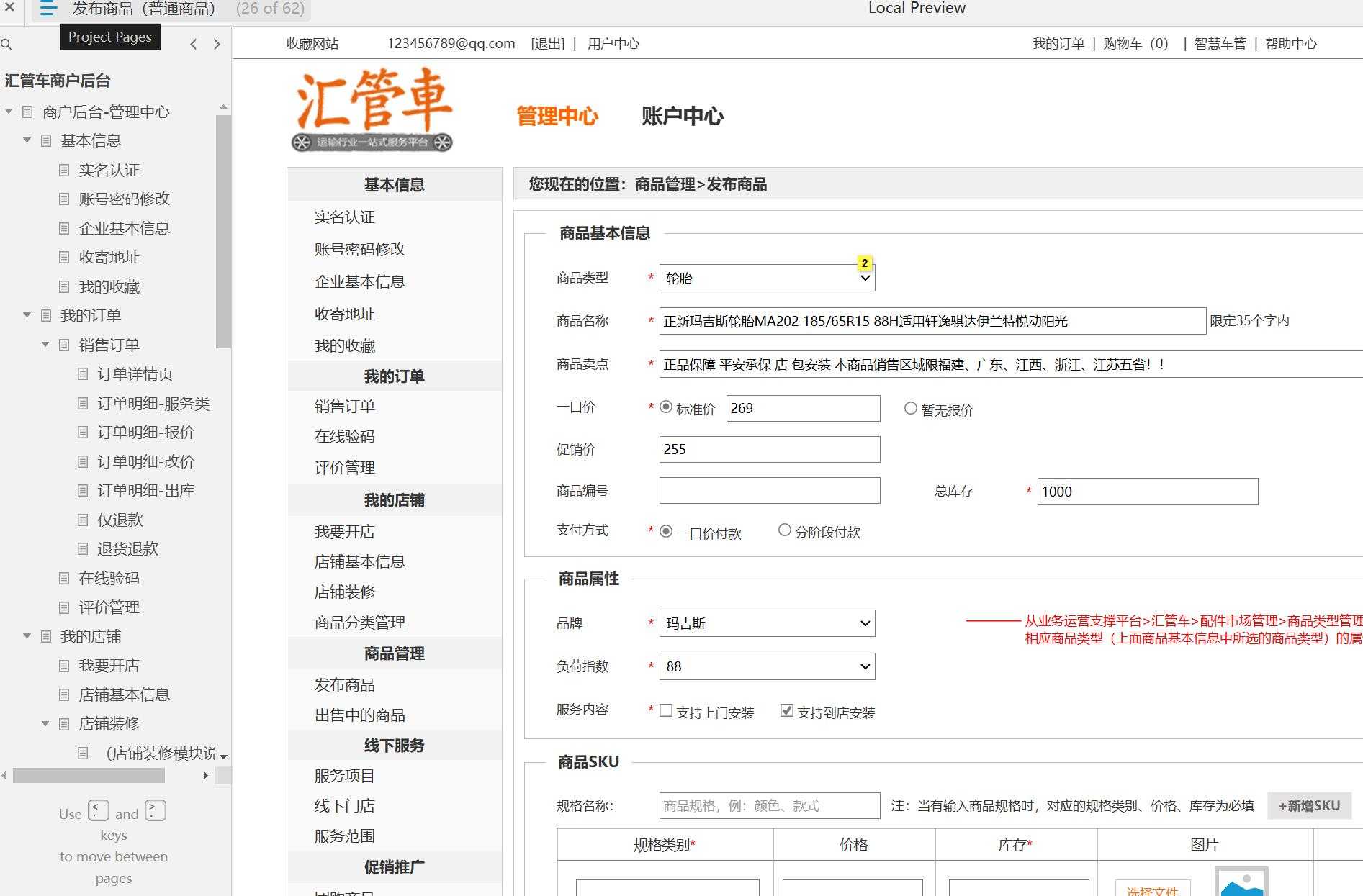Click the +新增SKU button
1363x896 pixels.
coord(1309,806)
